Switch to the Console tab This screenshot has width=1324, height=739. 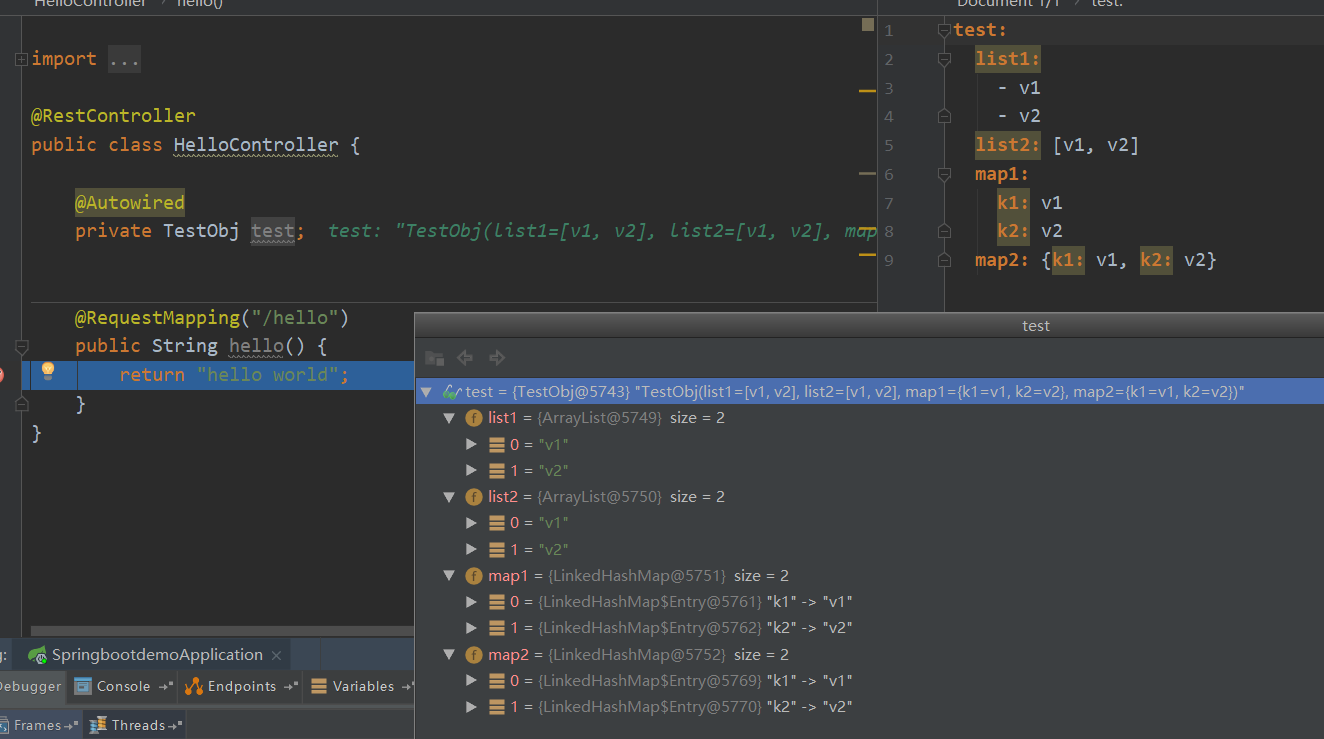123,686
